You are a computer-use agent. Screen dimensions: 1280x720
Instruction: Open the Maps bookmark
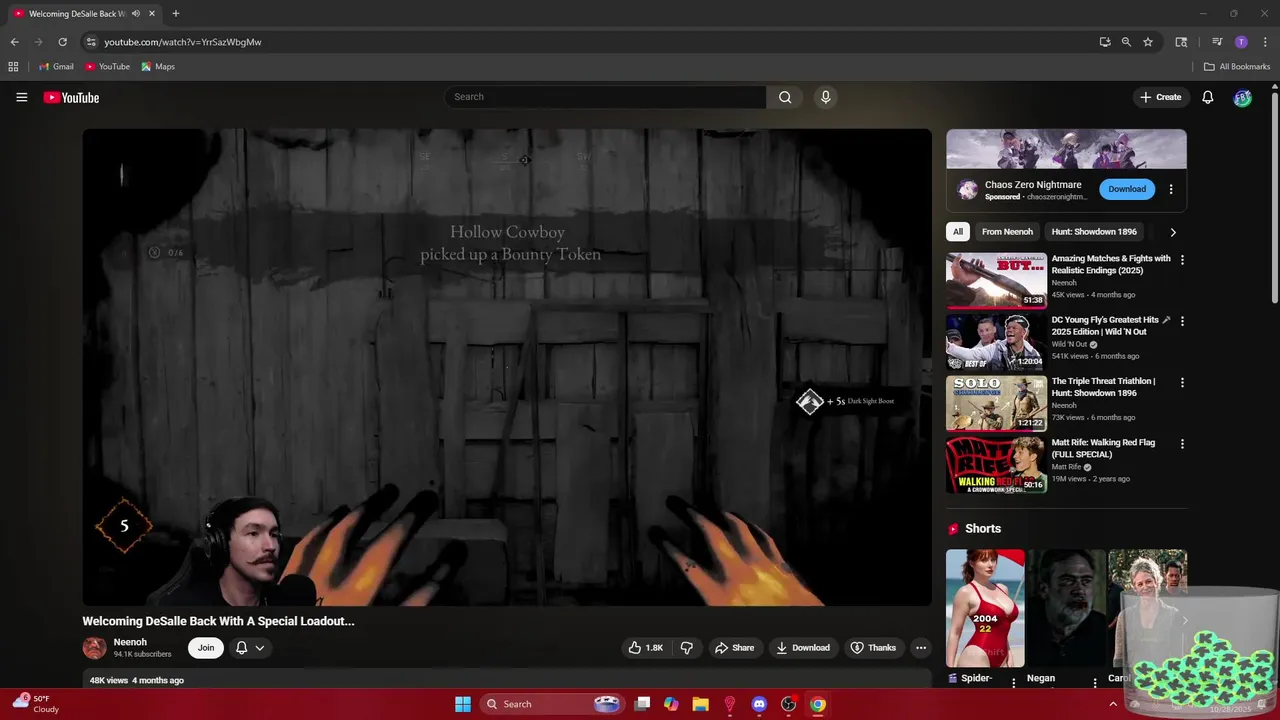pyautogui.click(x=158, y=67)
